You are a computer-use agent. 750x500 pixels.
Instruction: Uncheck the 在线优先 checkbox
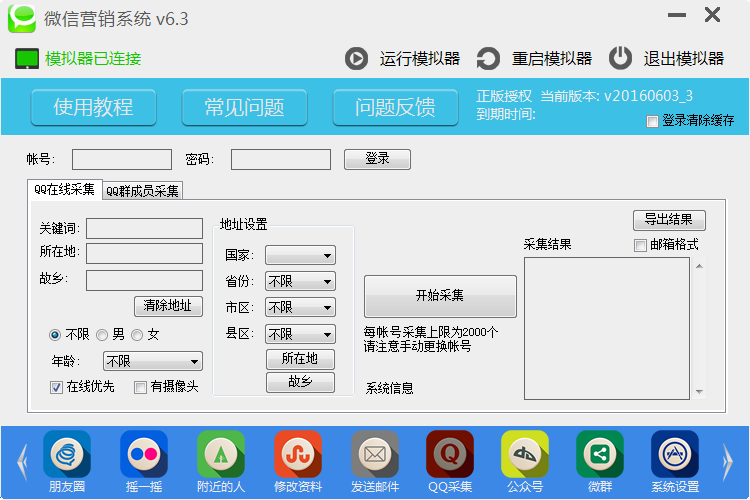tap(57, 387)
